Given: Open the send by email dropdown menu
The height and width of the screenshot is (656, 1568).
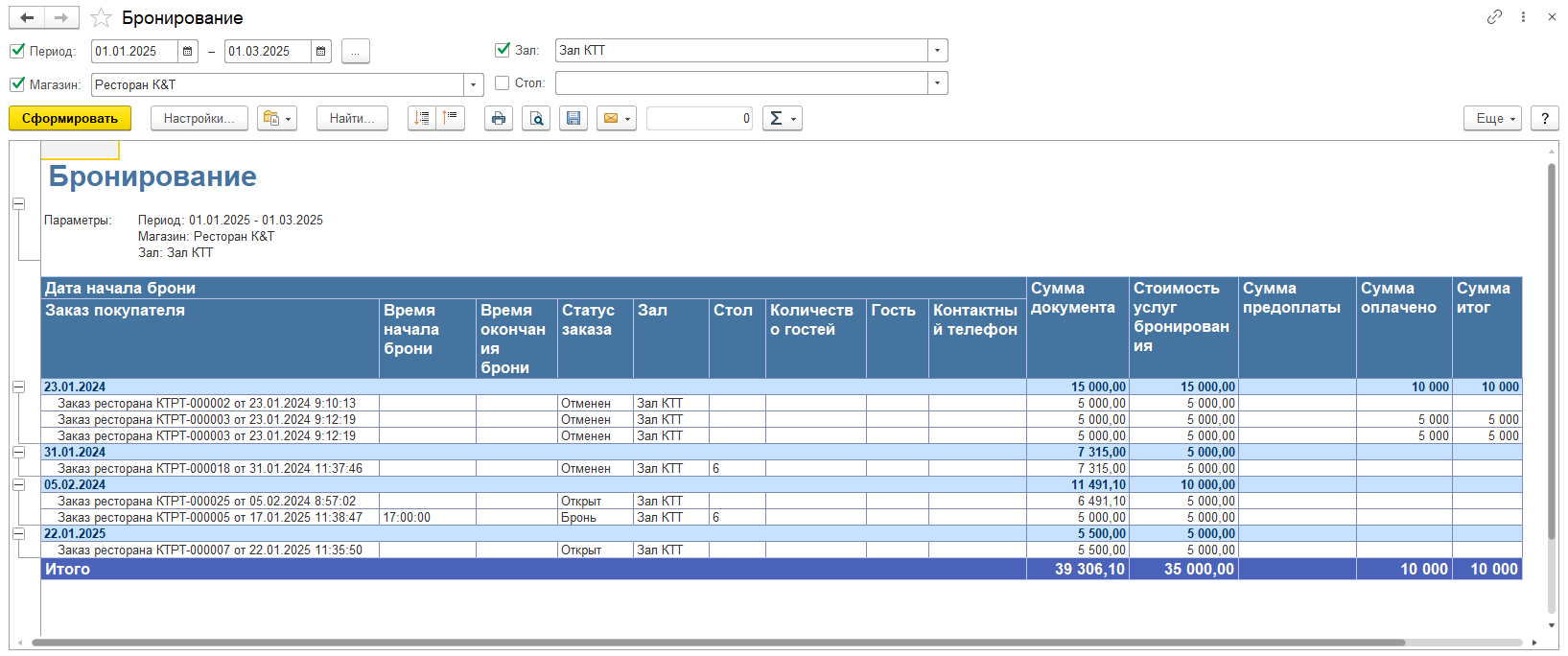Looking at the screenshot, I should pos(617,118).
